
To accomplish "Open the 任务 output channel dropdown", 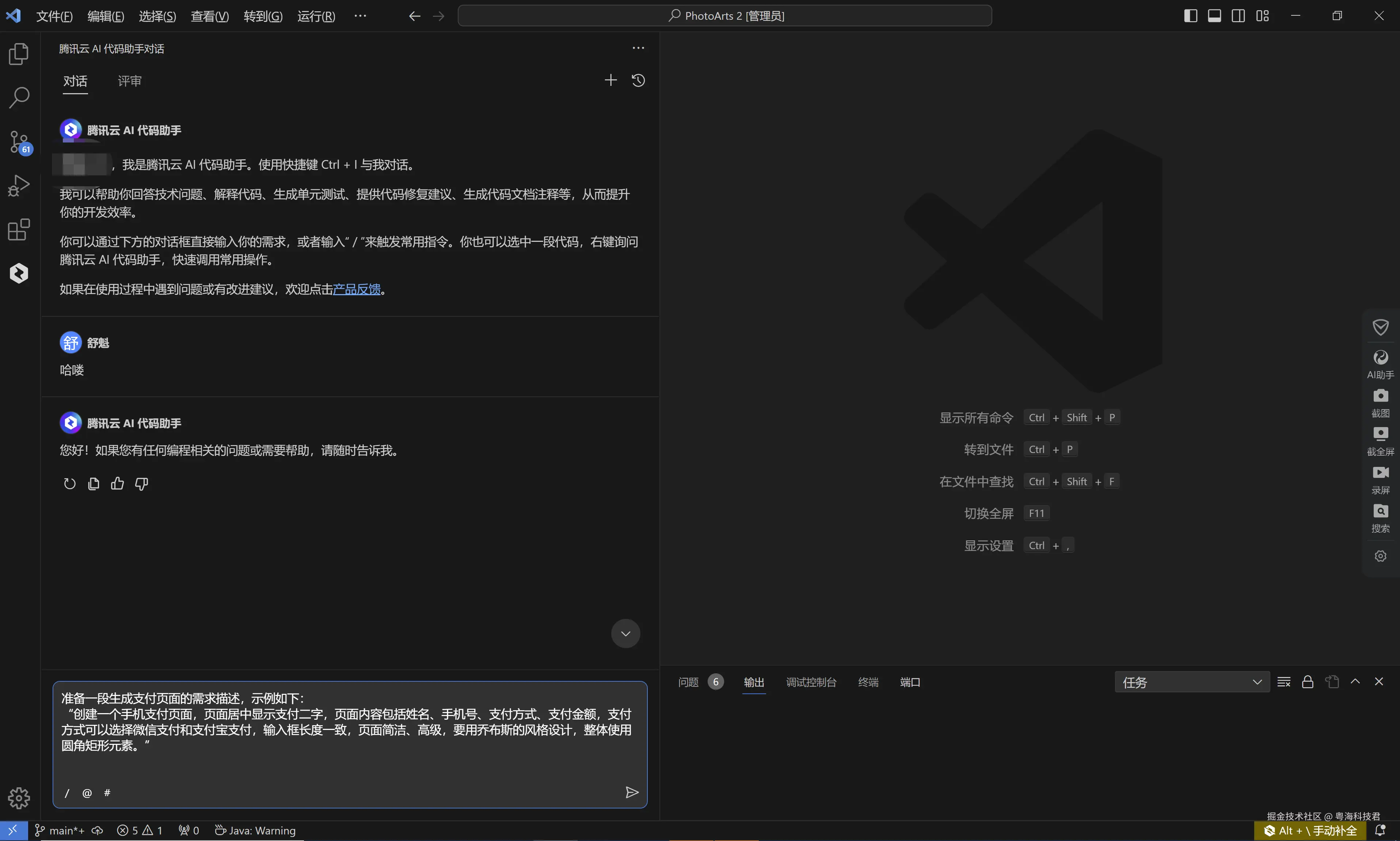I will (x=1192, y=682).
